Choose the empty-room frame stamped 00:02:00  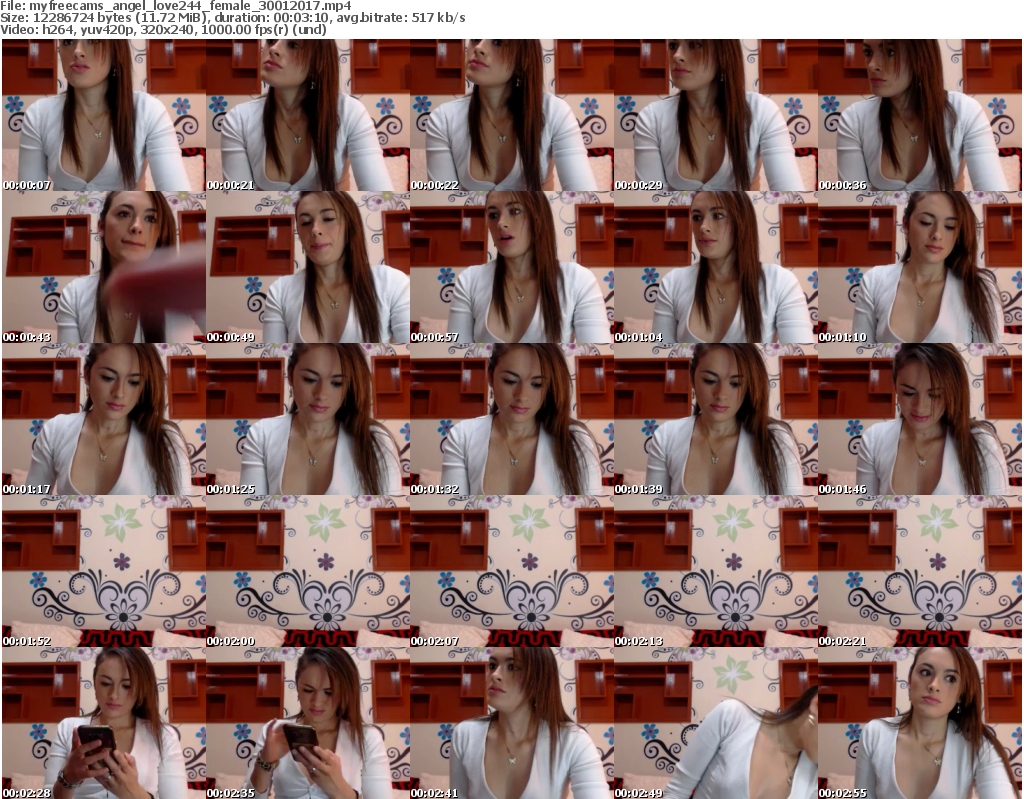click(x=308, y=572)
